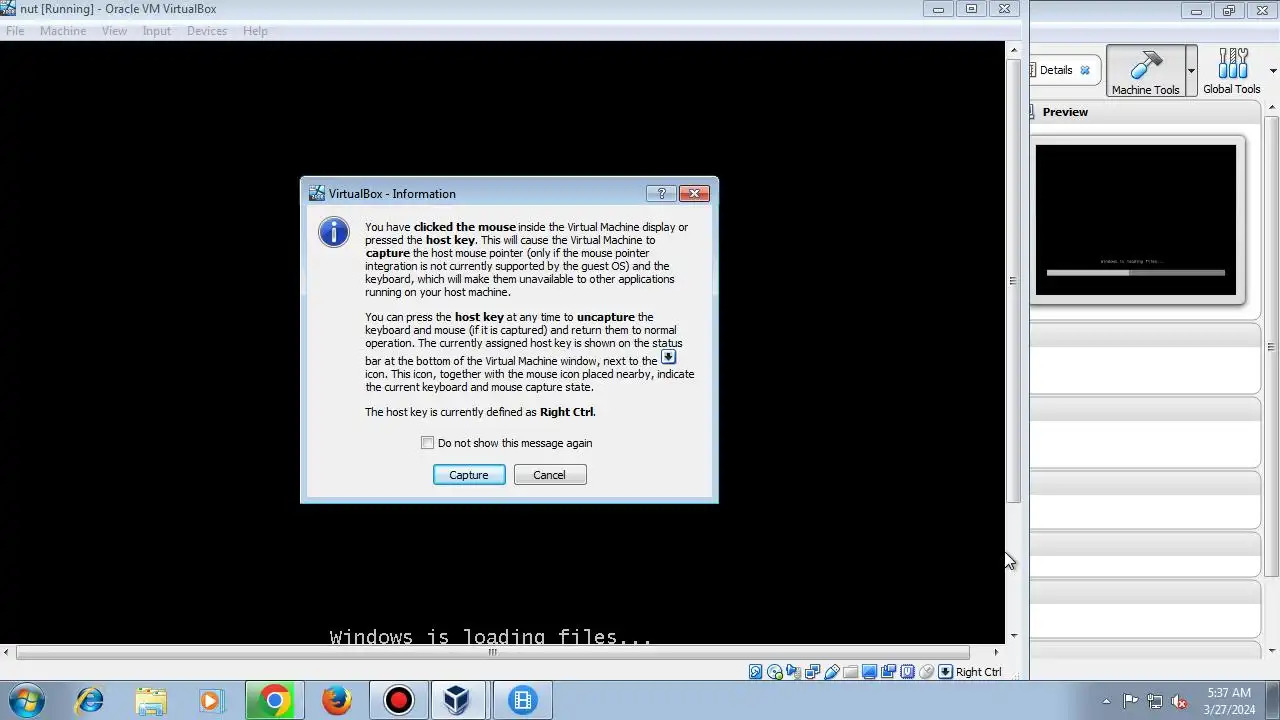The height and width of the screenshot is (720, 1280).
Task: Launch Firefox from the taskbar
Action: 337,701
